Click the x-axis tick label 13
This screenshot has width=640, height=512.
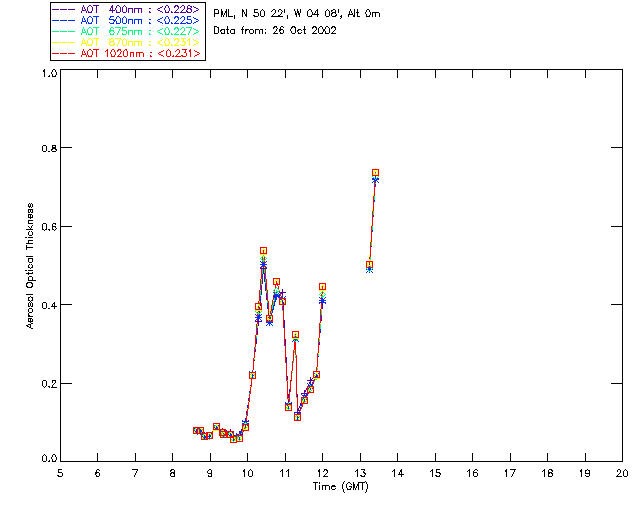pos(360,473)
